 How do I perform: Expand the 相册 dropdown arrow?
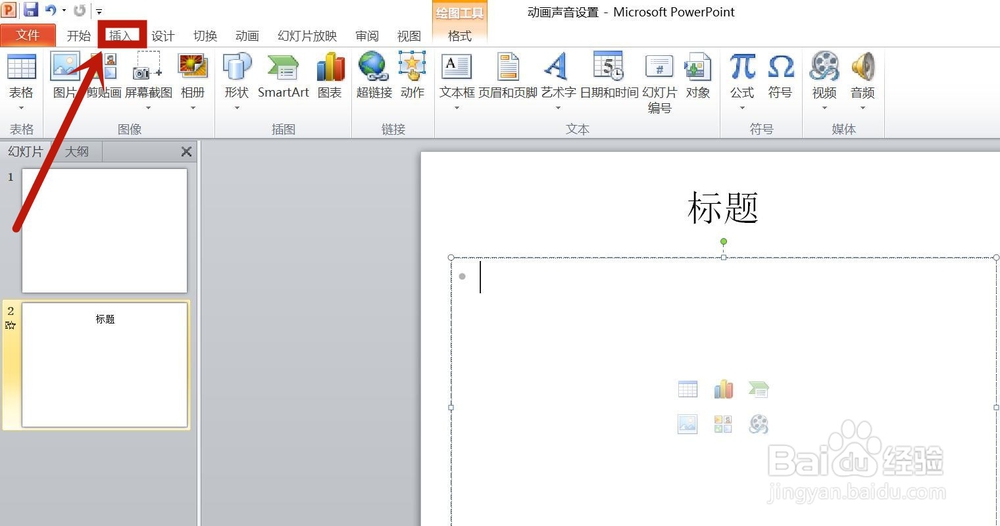pyautogui.click(x=193, y=108)
